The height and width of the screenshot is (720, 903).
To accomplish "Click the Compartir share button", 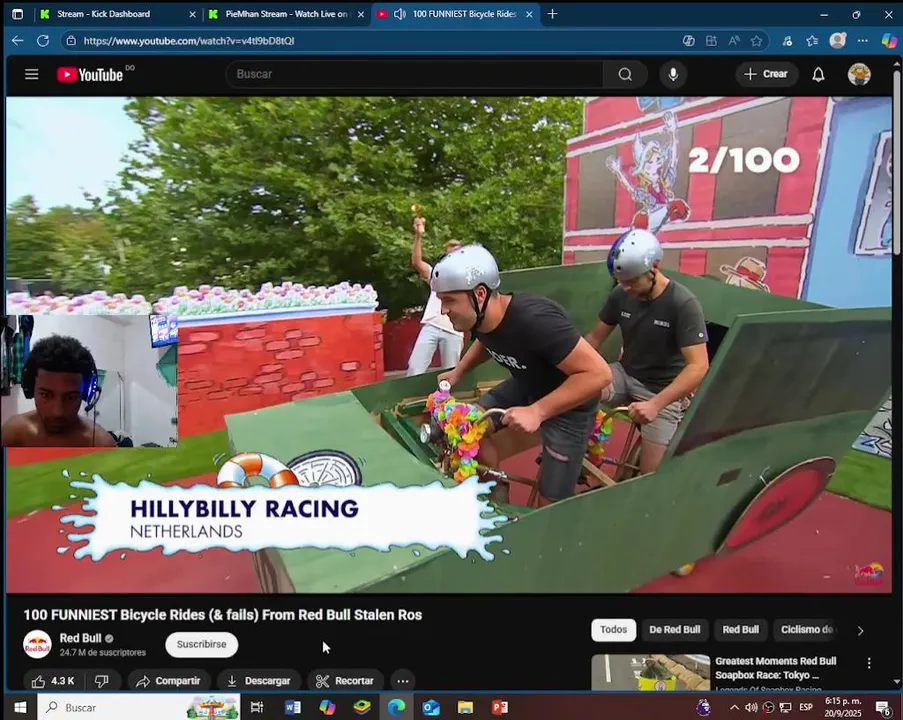I will click(168, 681).
